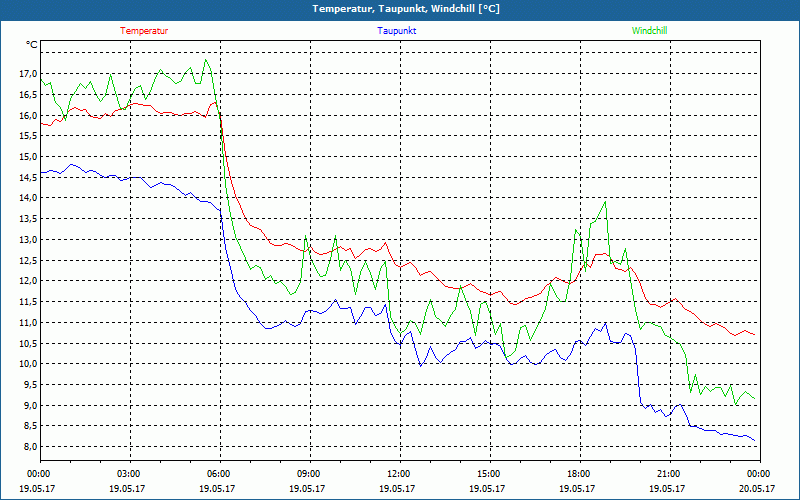This screenshot has width=800, height=500.
Task: Click the '21:00' time axis label
Action: tap(670, 474)
